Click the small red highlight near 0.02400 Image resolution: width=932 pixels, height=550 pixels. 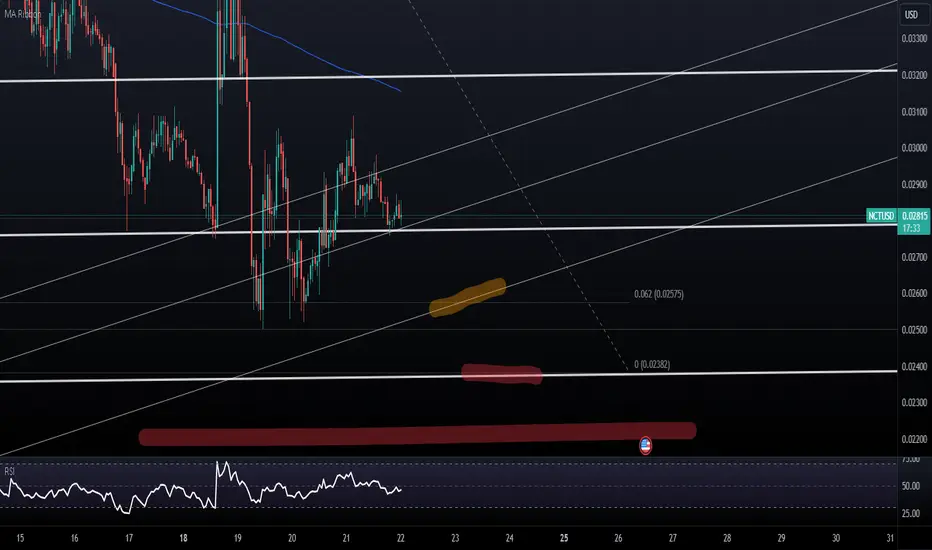pyautogui.click(x=502, y=374)
